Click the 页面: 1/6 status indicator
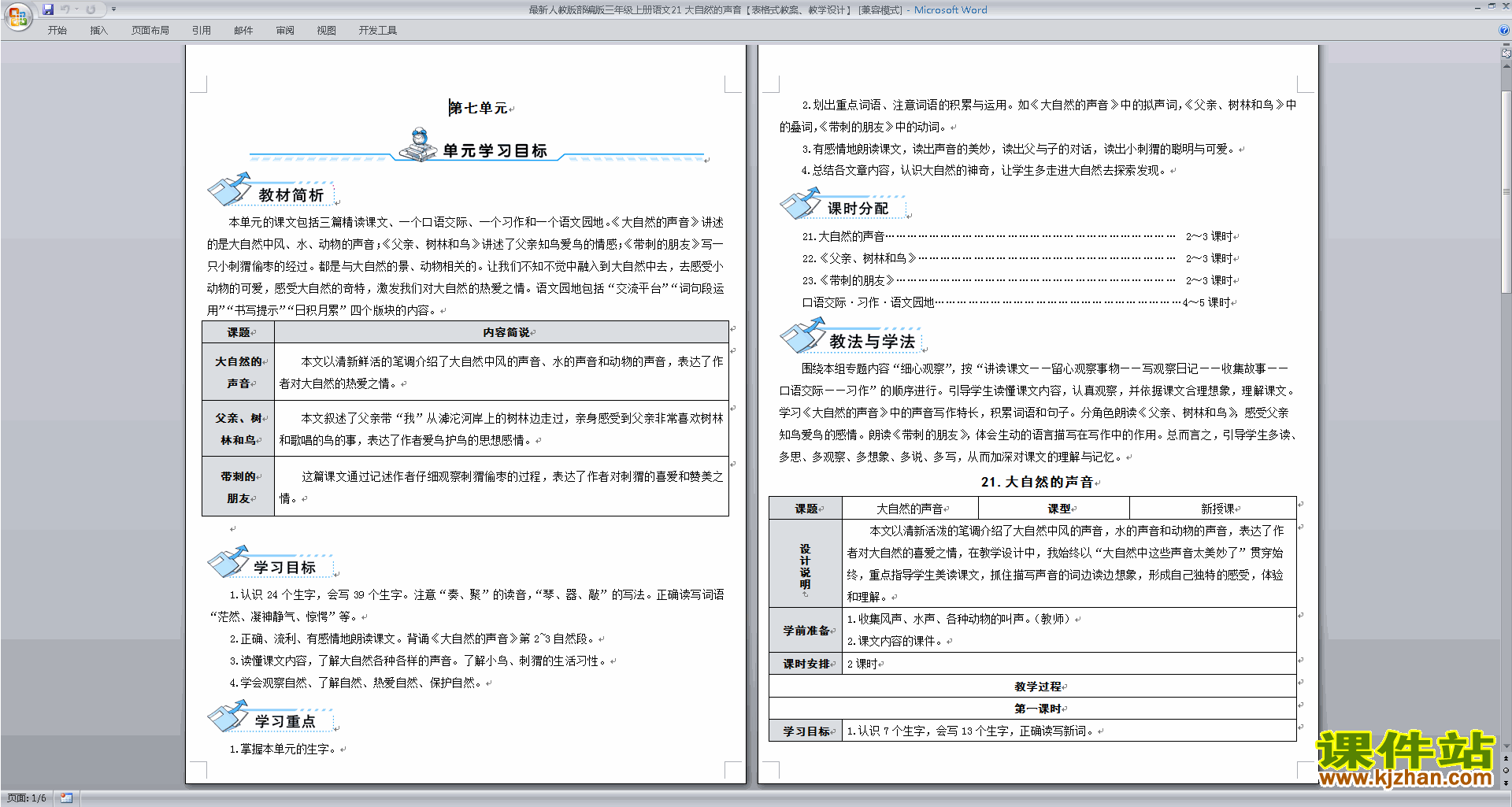Viewport: 1512px width, 807px height. click(x=27, y=798)
